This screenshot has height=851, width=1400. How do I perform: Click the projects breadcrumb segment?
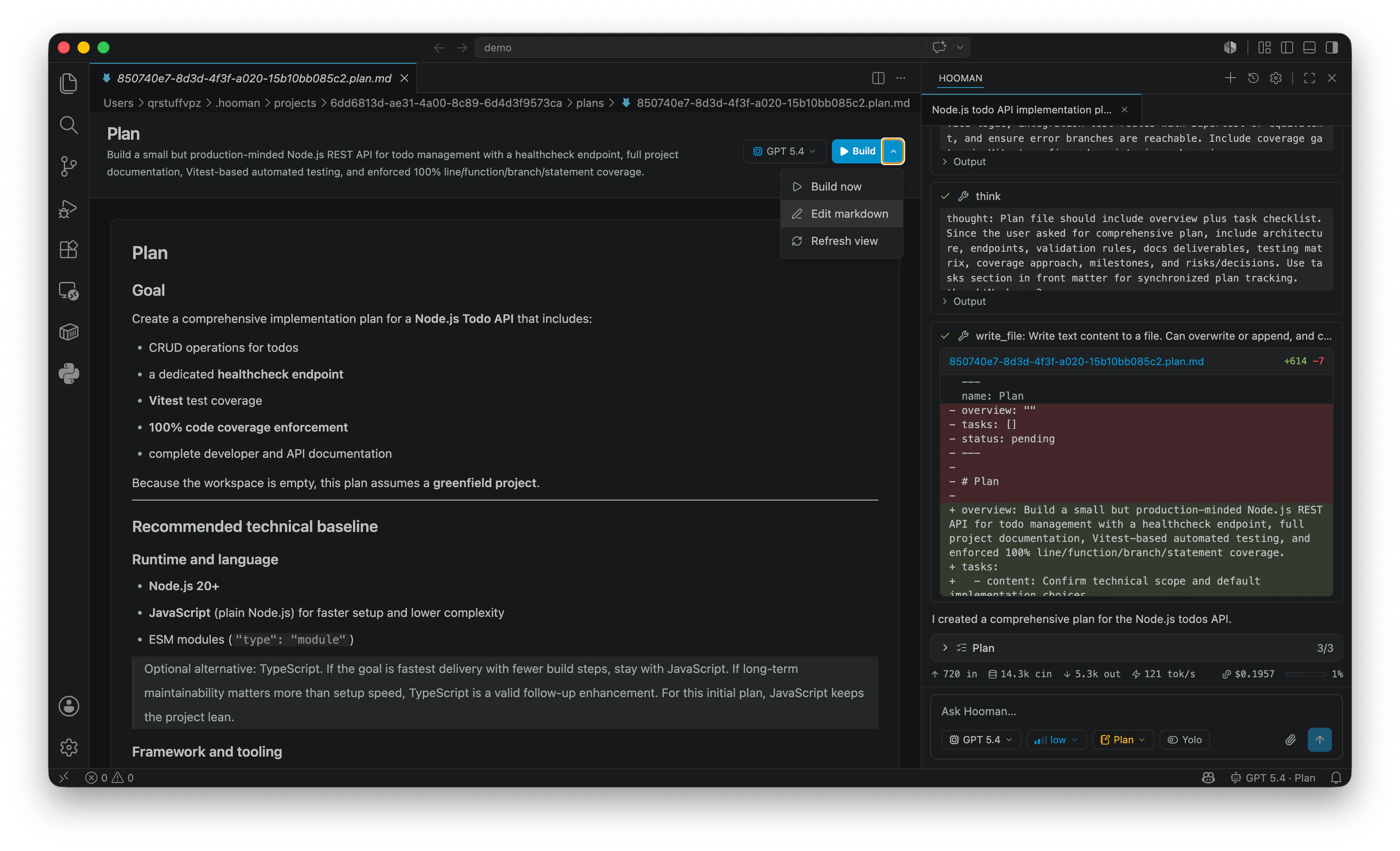click(295, 103)
